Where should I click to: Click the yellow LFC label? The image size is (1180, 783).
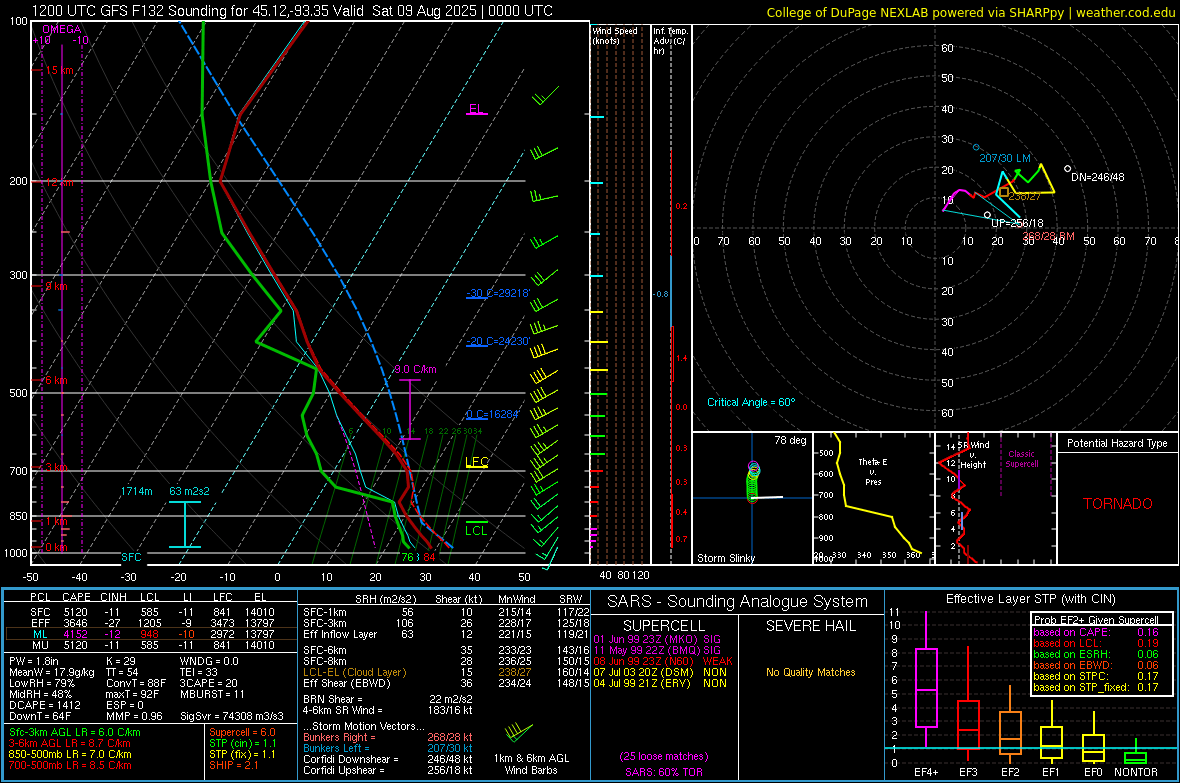pyautogui.click(x=477, y=462)
